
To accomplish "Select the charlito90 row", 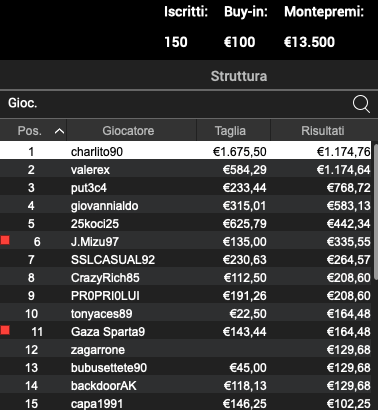I will point(186,150).
